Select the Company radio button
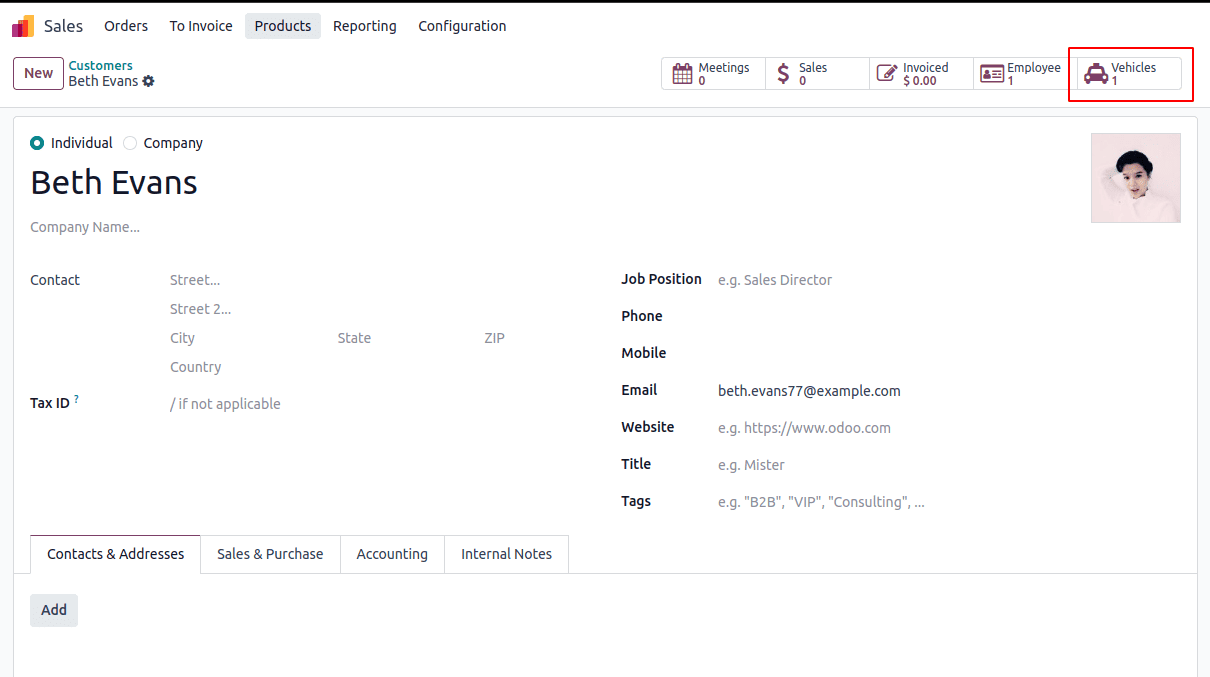 coord(130,142)
